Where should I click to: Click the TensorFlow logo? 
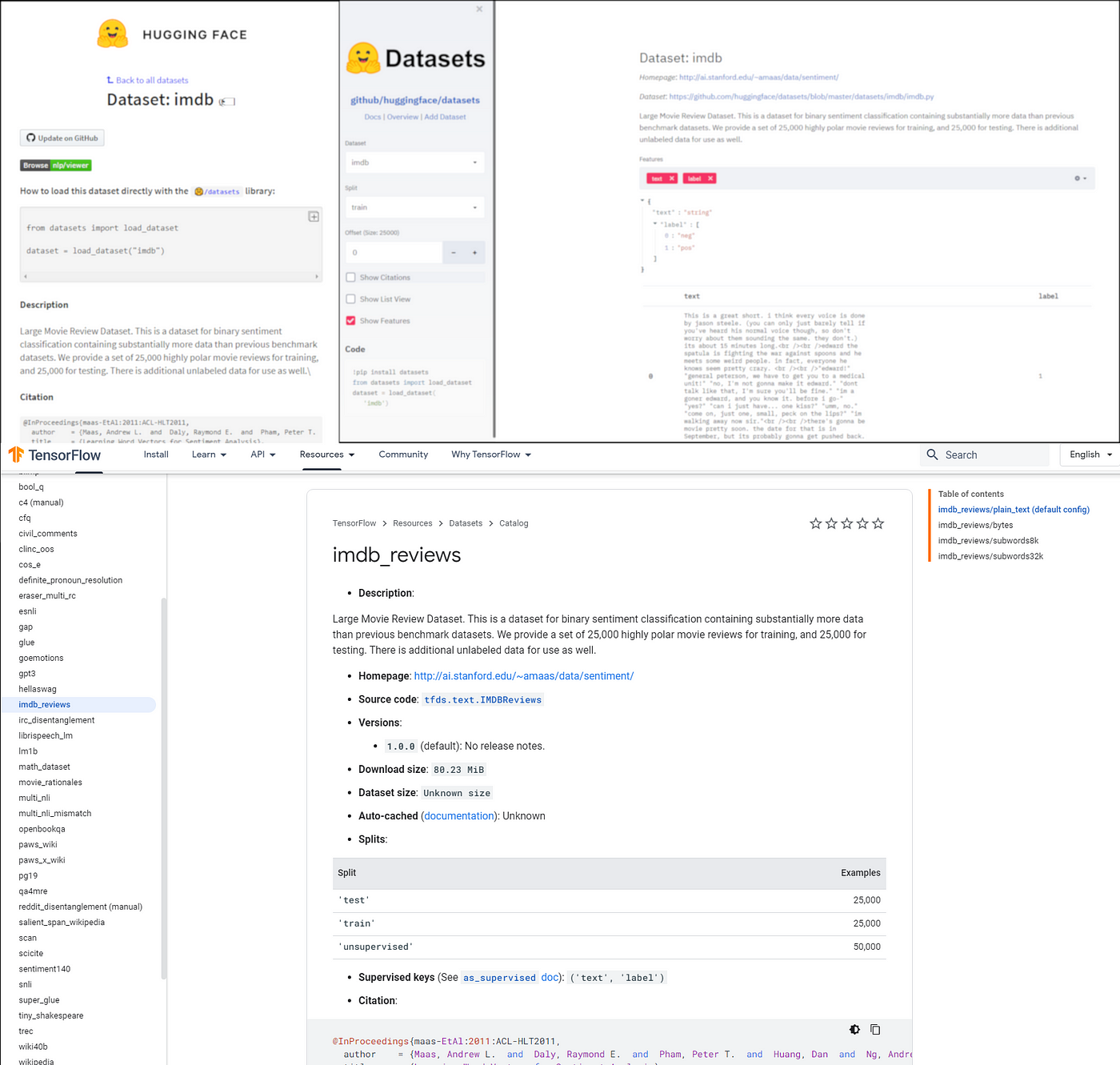pos(54,454)
